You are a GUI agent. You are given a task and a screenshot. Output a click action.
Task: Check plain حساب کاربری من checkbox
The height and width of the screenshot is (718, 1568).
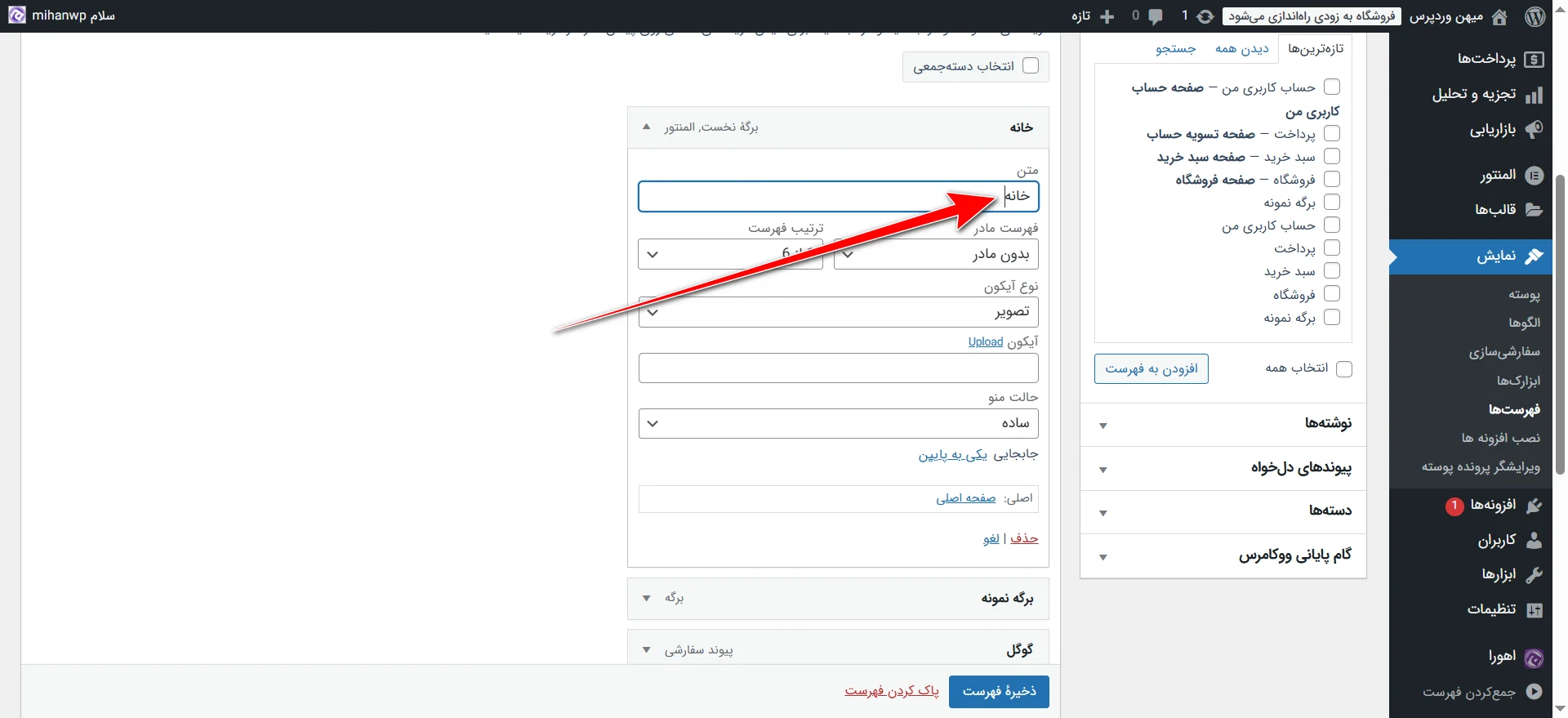point(1332,225)
